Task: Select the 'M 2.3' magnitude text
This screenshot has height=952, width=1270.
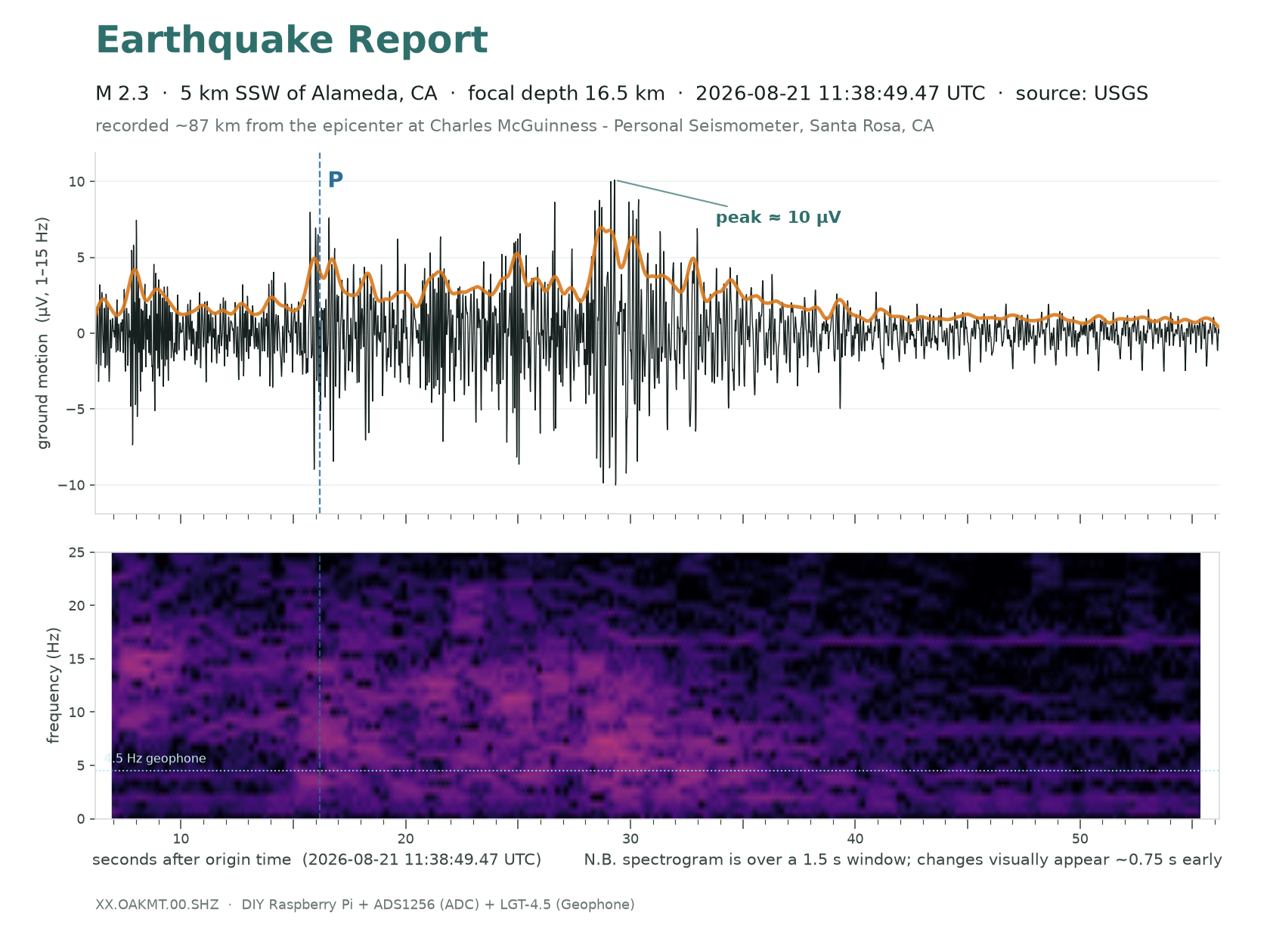Action: click(122, 94)
